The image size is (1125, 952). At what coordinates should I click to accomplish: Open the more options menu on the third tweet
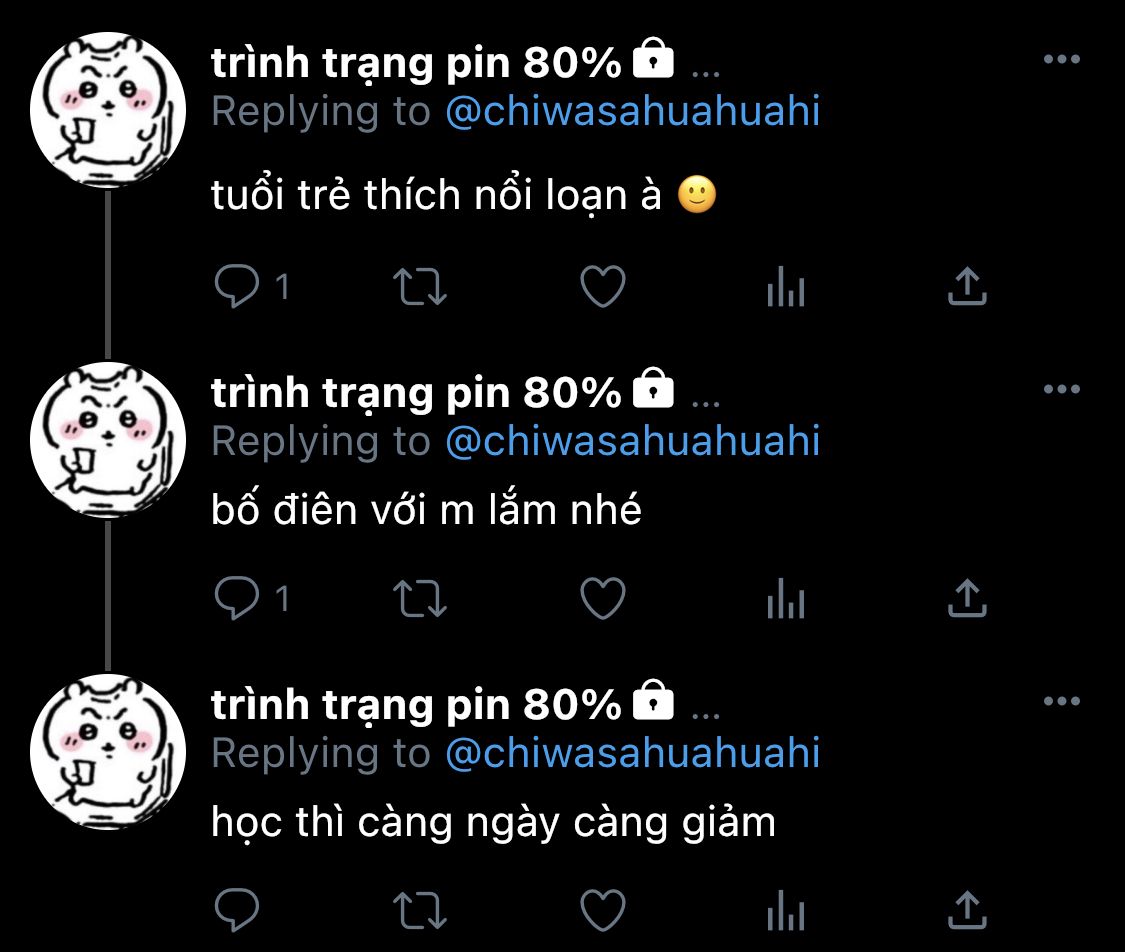1062,701
